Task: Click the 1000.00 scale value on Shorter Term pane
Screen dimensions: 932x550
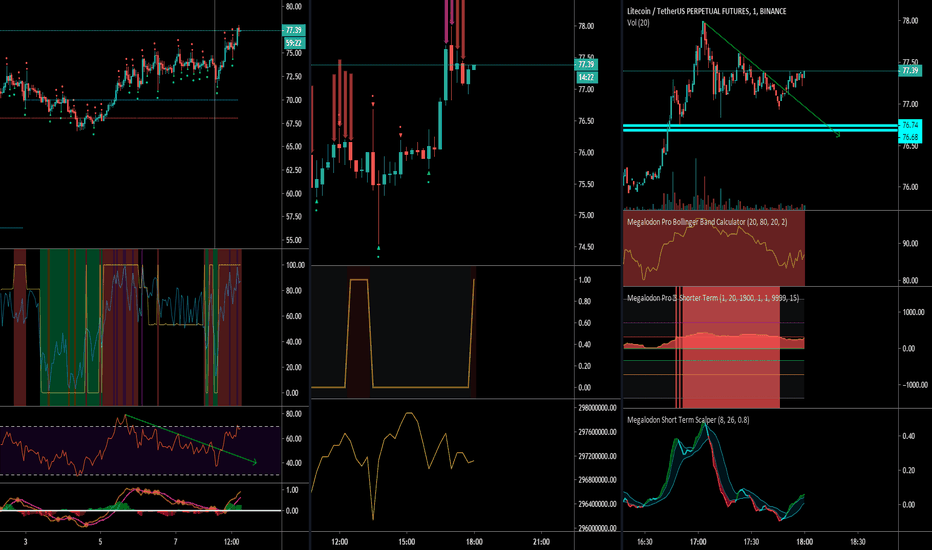Action: point(913,312)
